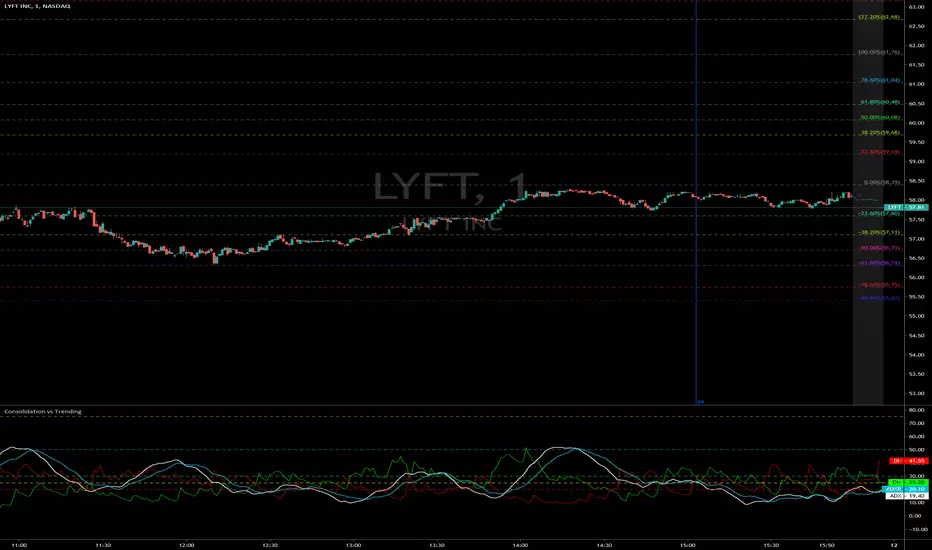Image resolution: width=932 pixels, height=550 pixels.
Task: Select the 78.60% Fibonacci label at 61.04
Action: click(880, 80)
